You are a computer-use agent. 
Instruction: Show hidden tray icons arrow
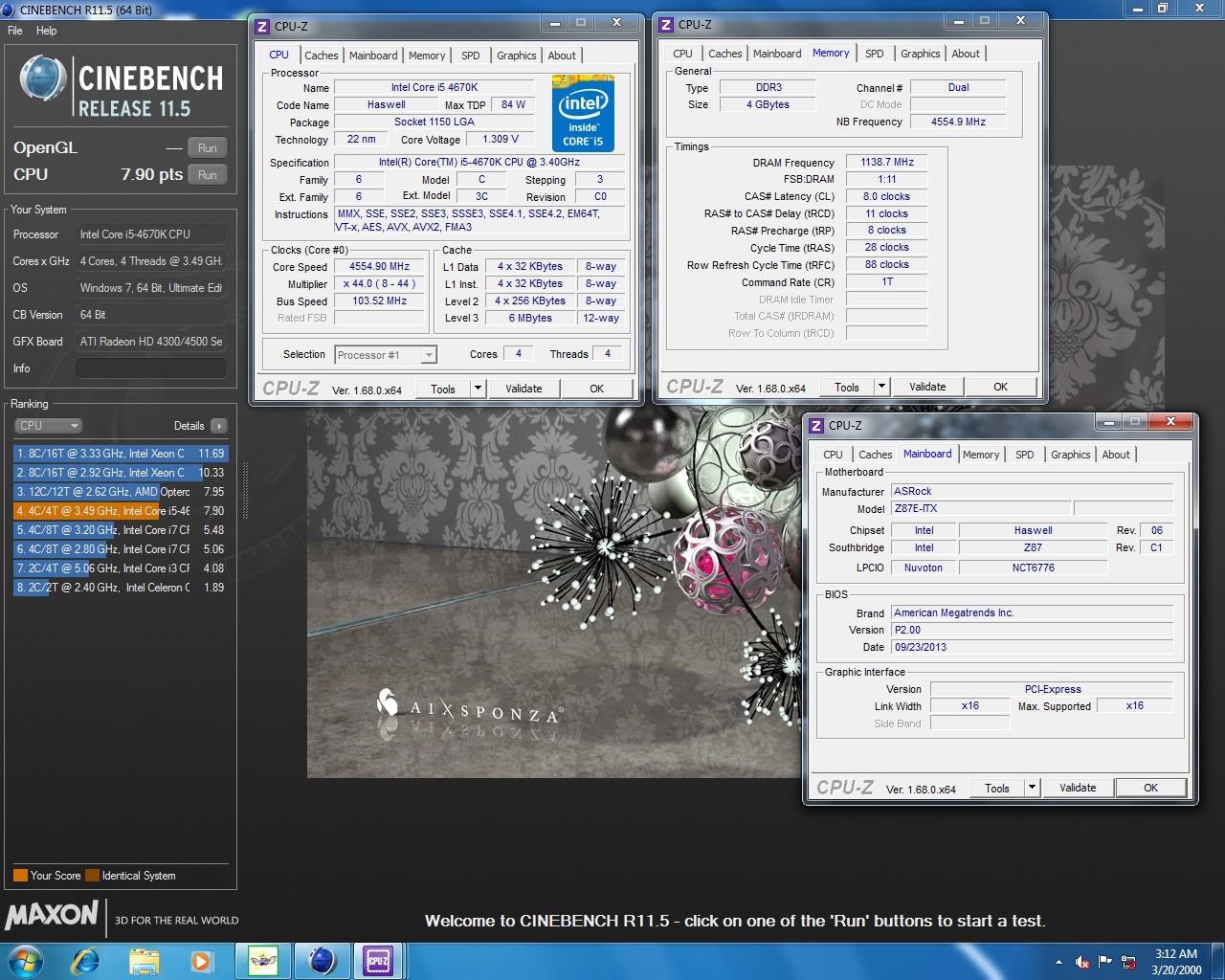tap(1058, 962)
